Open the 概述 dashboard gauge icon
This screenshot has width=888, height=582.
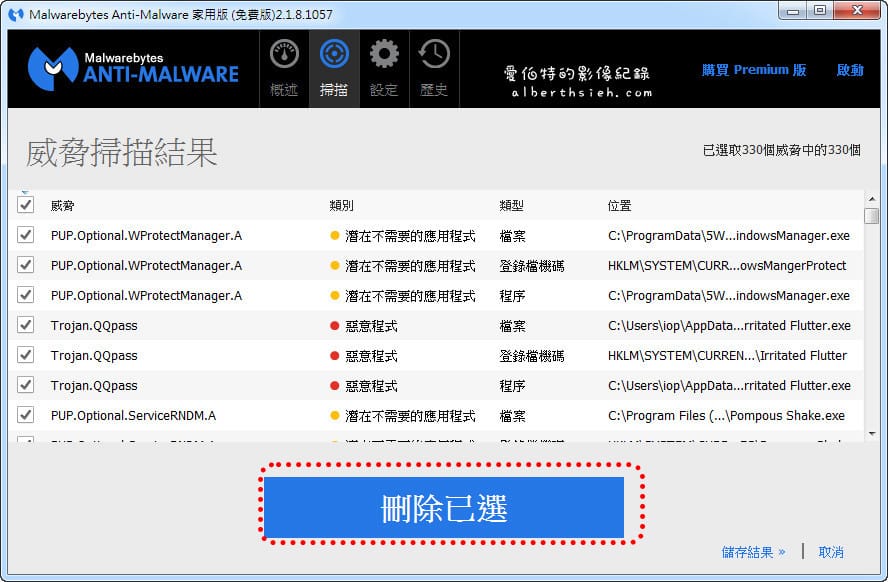coord(284,54)
